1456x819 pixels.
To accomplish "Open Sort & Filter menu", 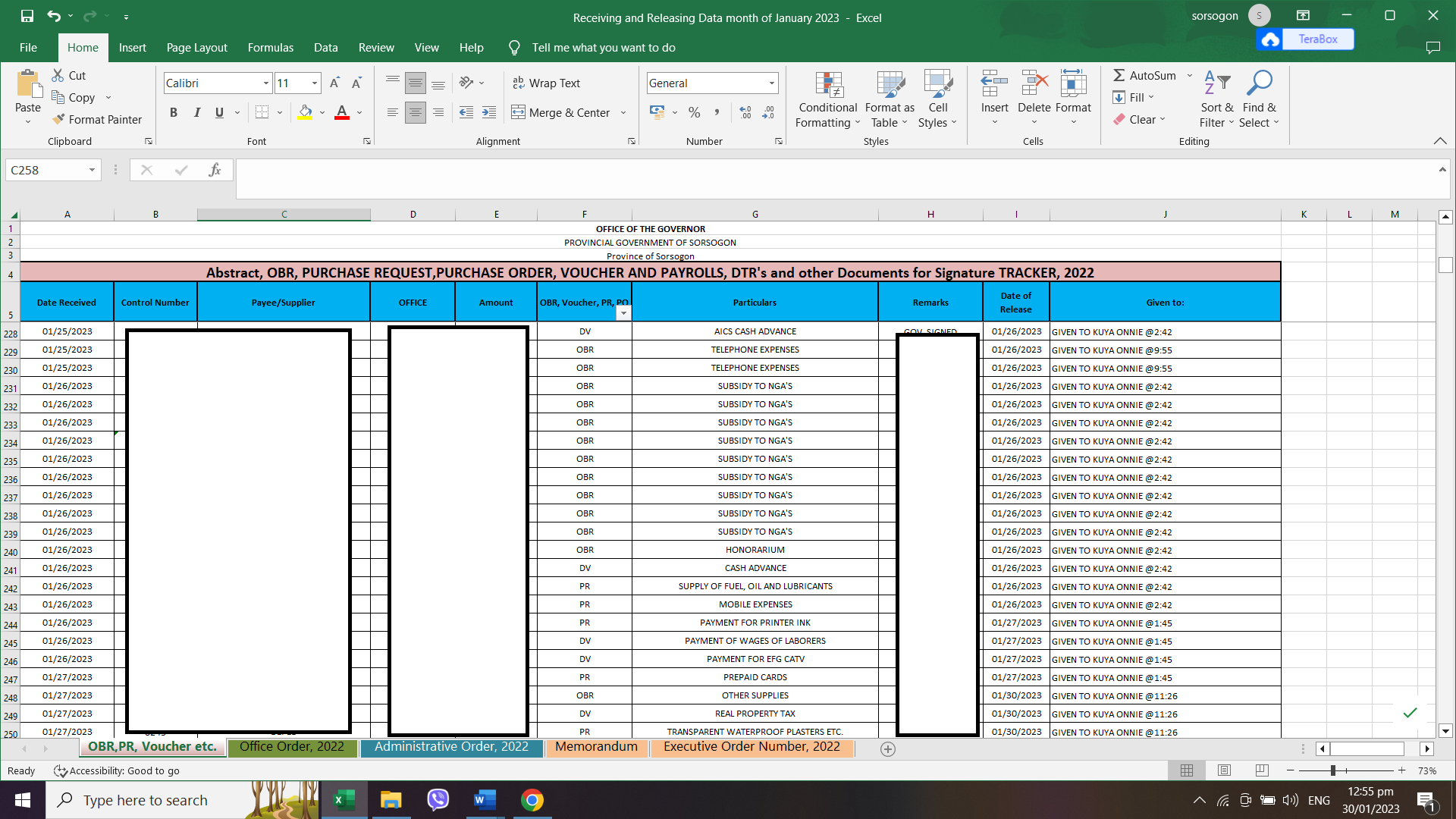I will (1216, 99).
